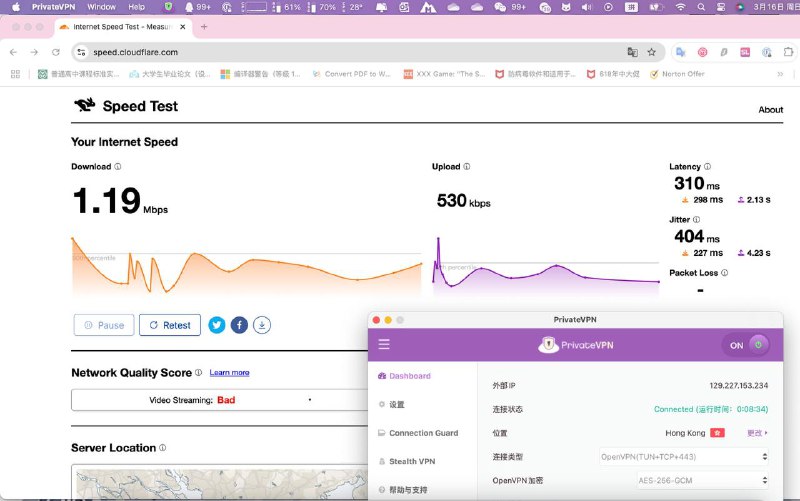800x501 pixels.
Task: Open the AES-256-GCM encryption dropdown
Action: 703,480
